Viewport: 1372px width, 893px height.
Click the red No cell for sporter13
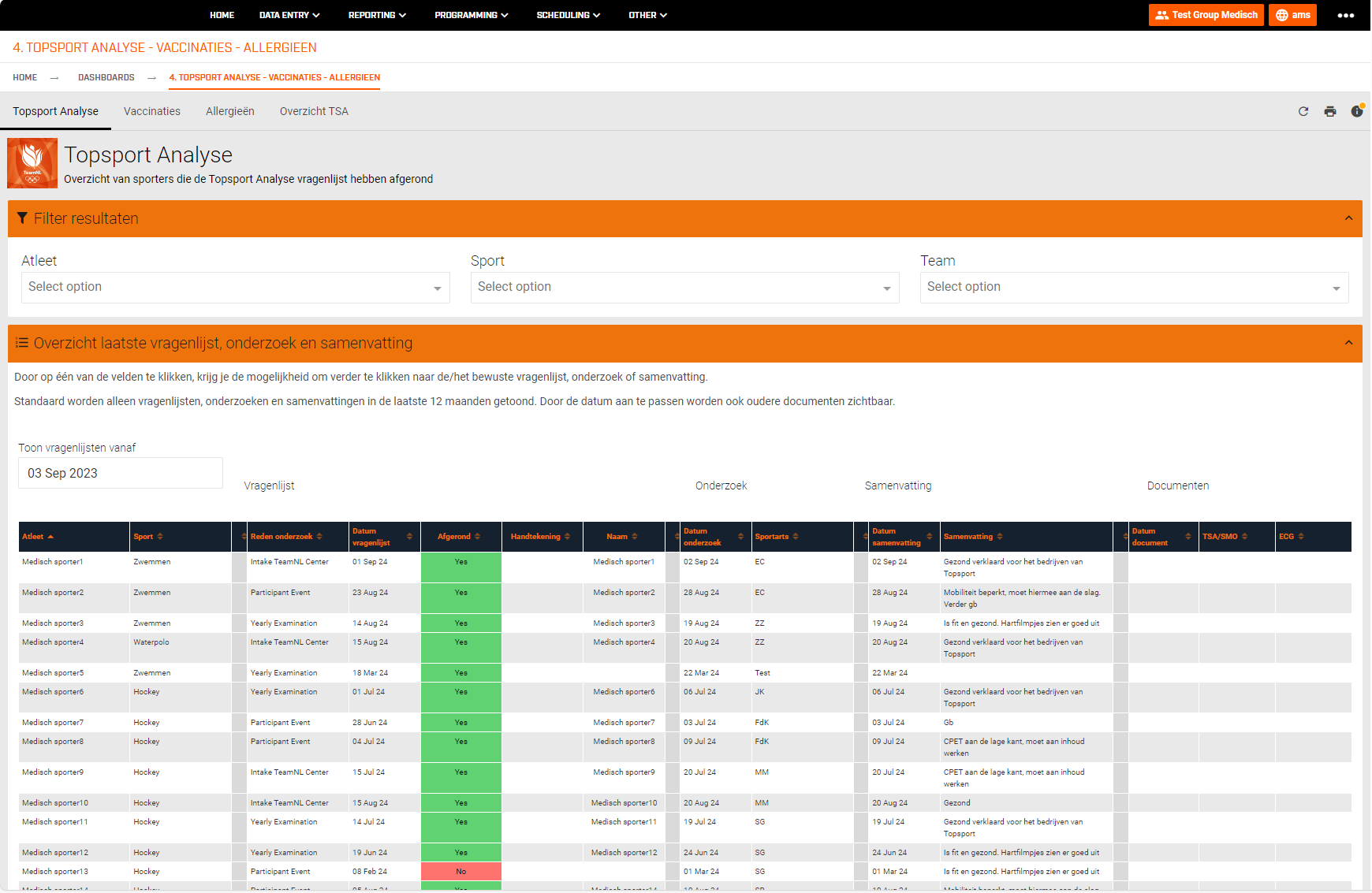tap(461, 872)
